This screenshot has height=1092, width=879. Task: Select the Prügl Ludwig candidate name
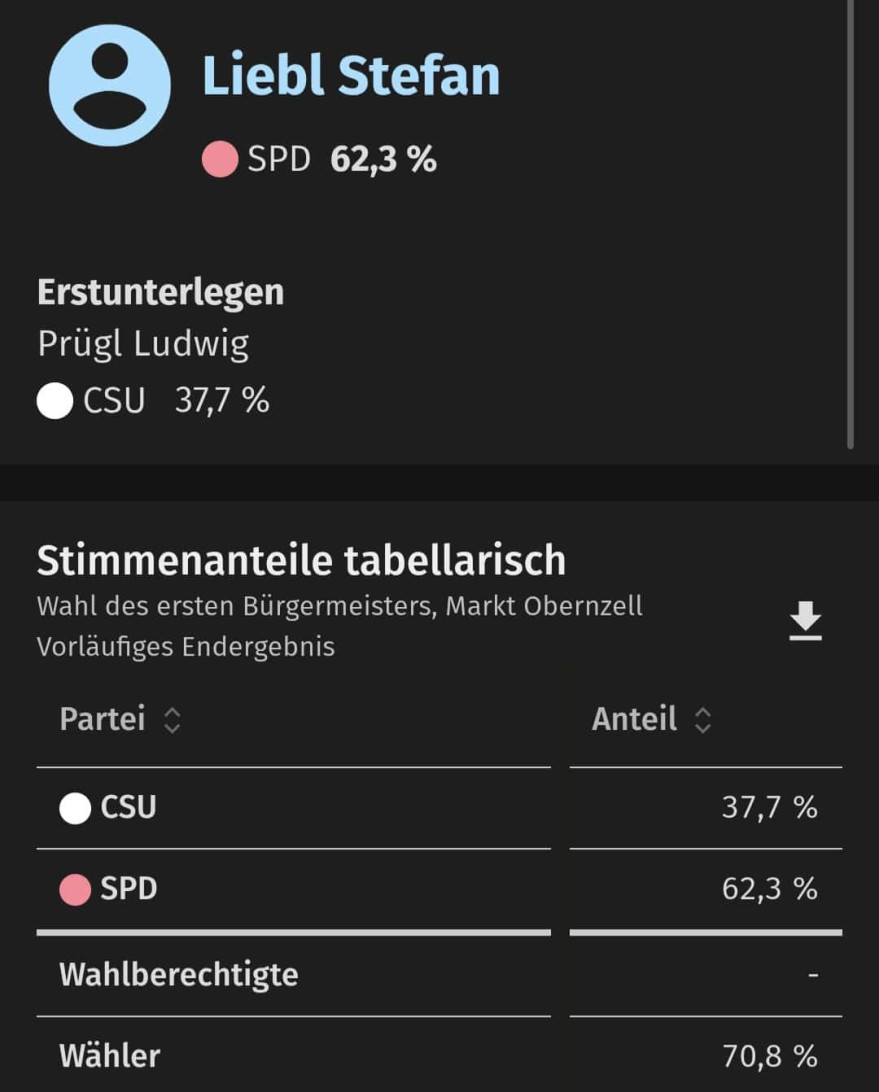pyautogui.click(x=143, y=344)
